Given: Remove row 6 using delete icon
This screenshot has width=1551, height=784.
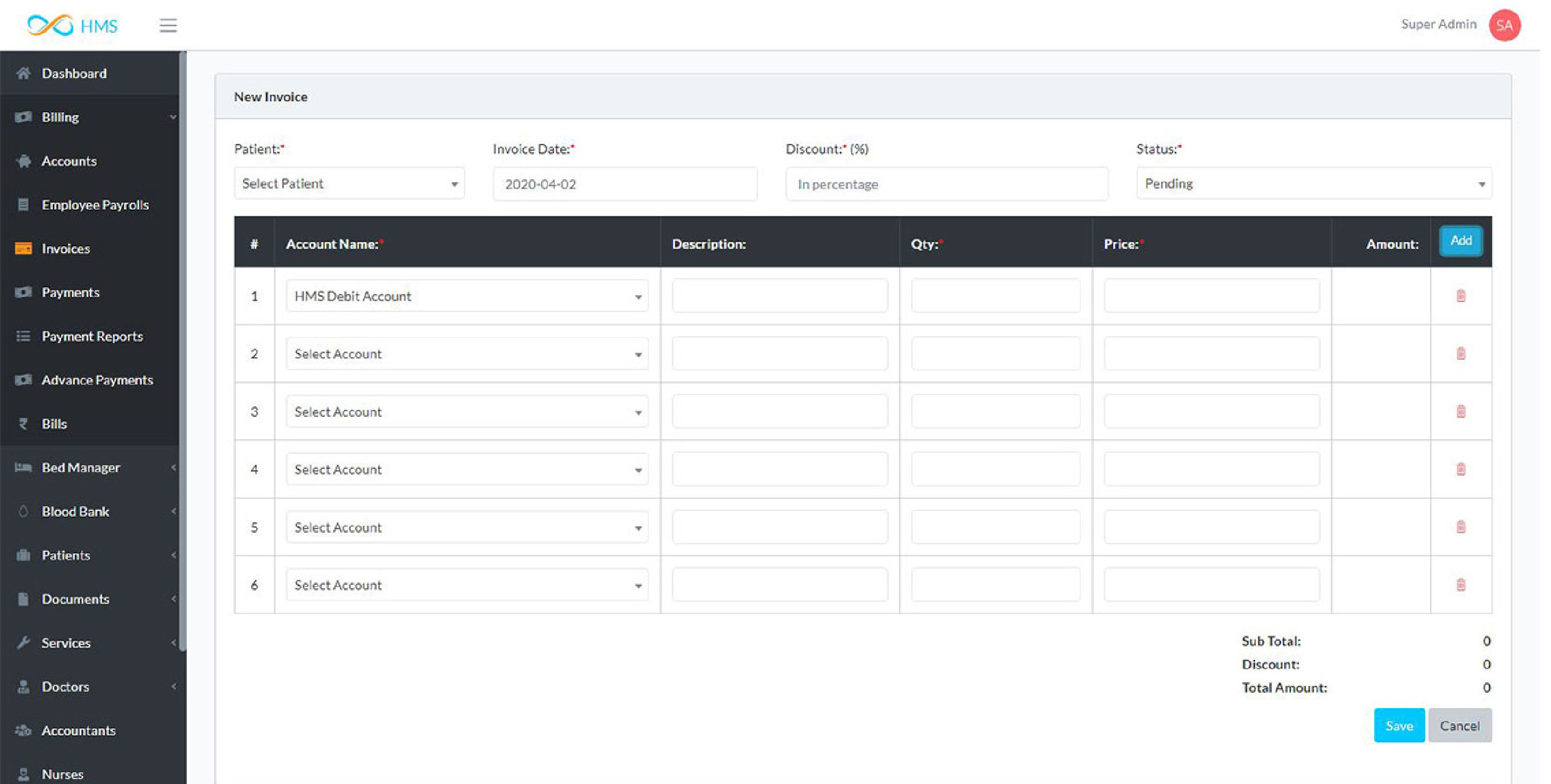Looking at the screenshot, I should (x=1460, y=584).
